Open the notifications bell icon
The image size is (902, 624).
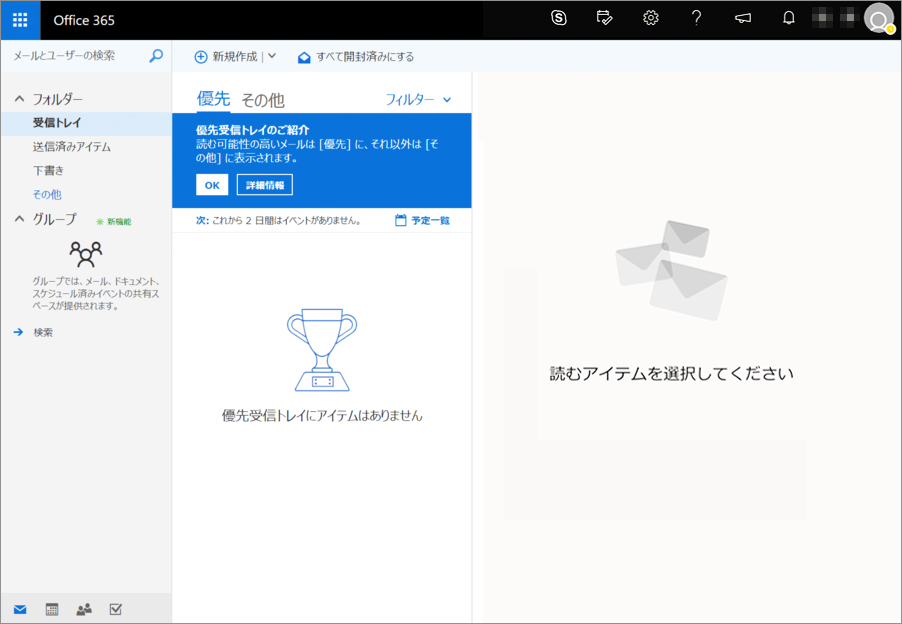pos(789,18)
